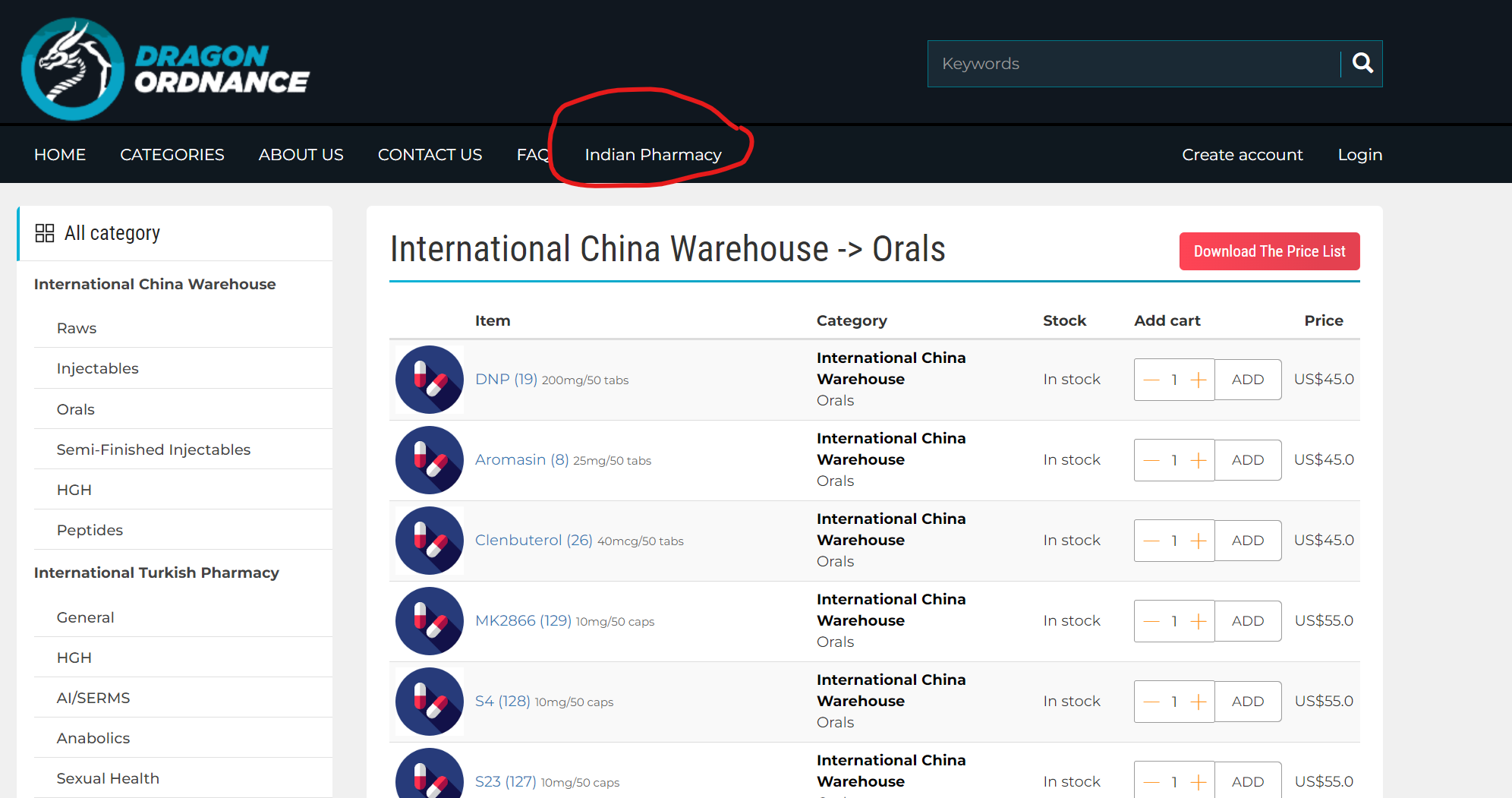Increase quantity for DNP with plus
Image resolution: width=1512 pixels, height=798 pixels.
[x=1199, y=380]
